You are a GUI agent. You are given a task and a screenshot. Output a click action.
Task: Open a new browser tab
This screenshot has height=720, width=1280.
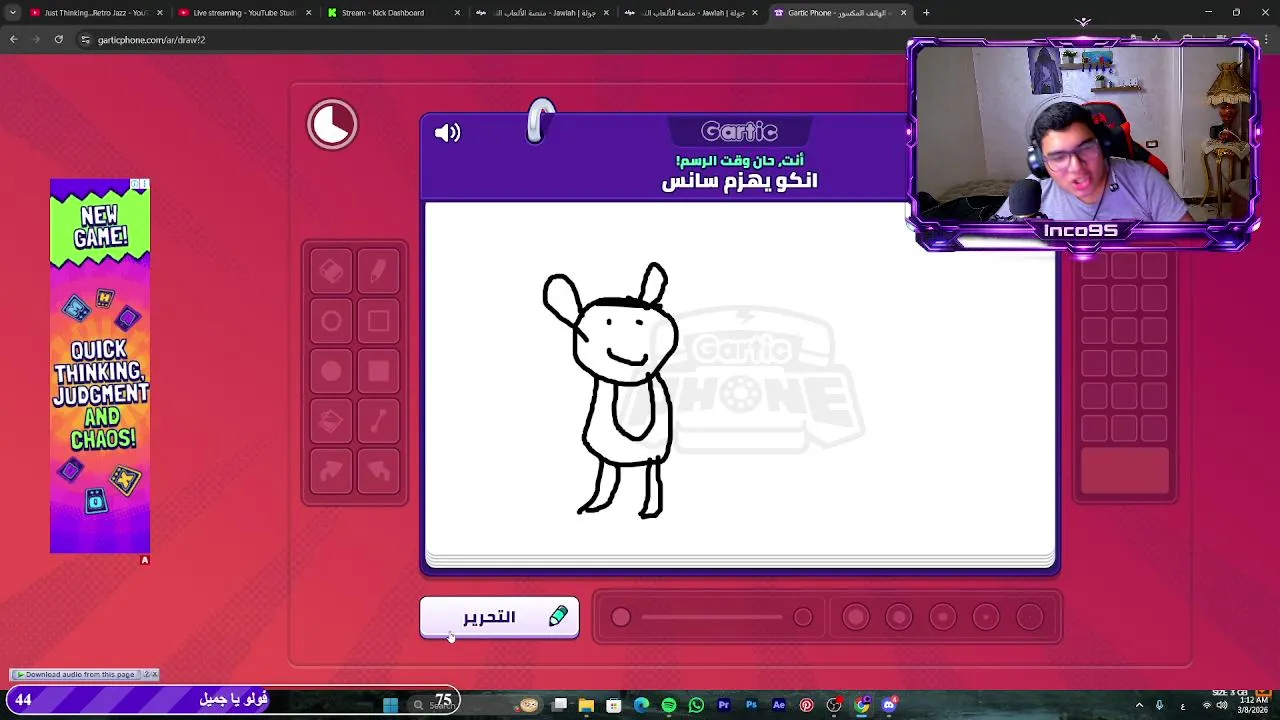pos(926,13)
